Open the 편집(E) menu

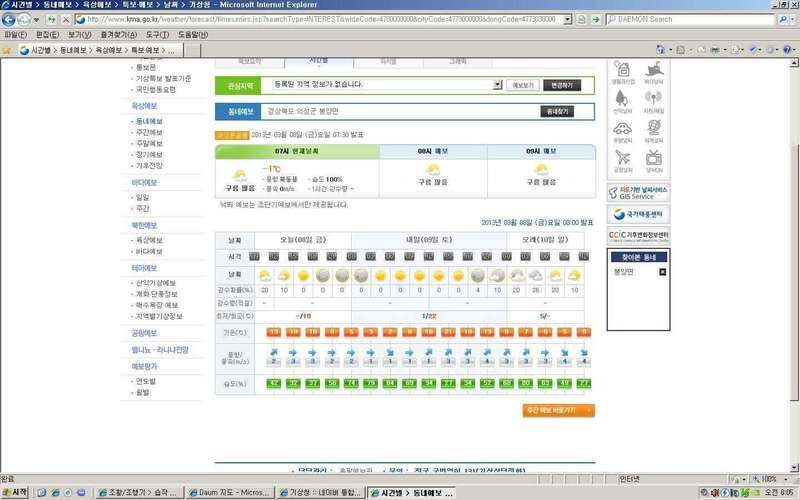coord(47,35)
